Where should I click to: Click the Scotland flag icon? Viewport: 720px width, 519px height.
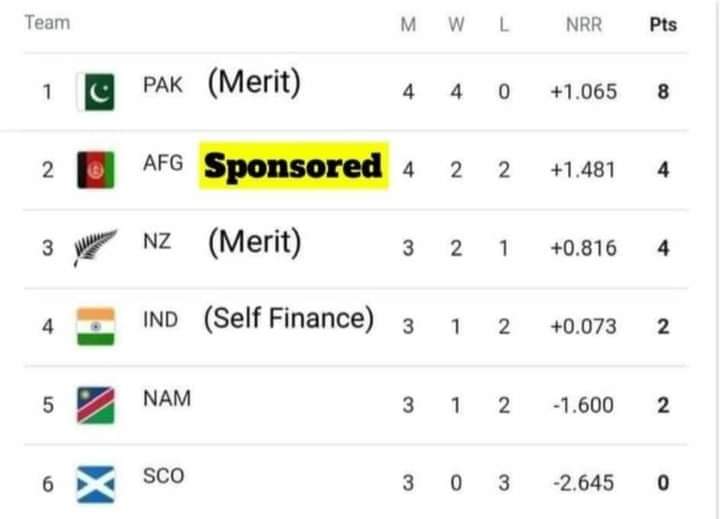[96, 484]
